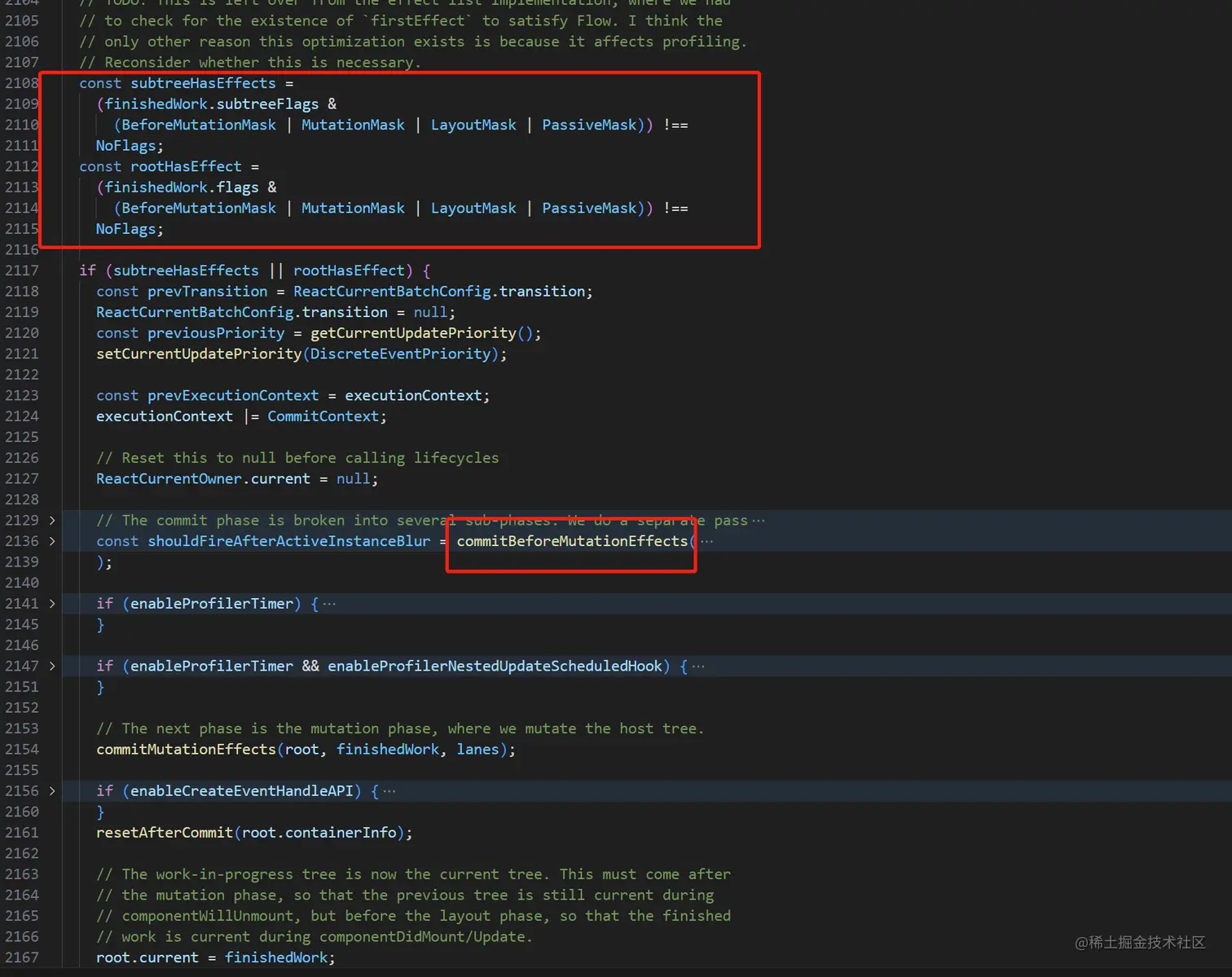1232x977 pixels.
Task: Click line number 2154 in the gutter
Action: point(21,750)
